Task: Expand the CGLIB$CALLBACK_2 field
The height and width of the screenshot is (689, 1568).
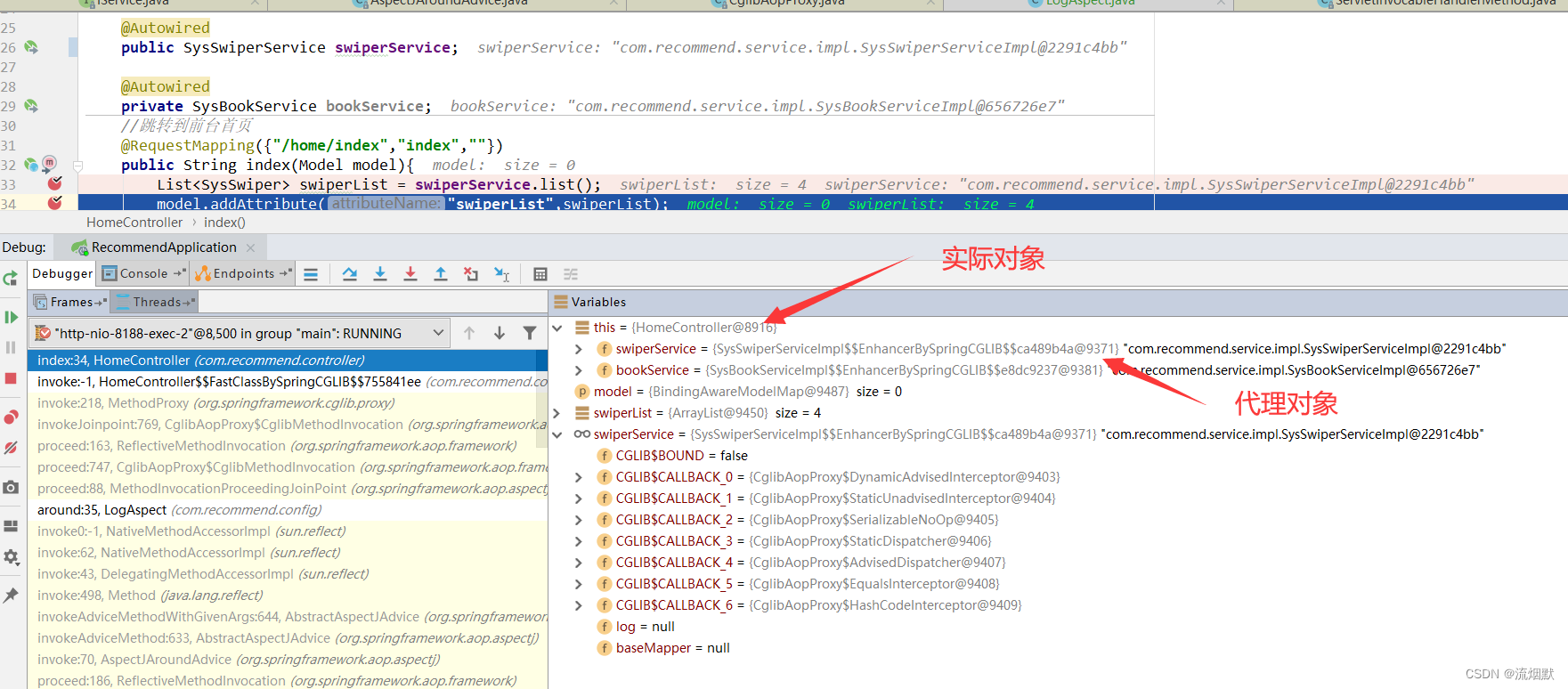Action: coord(579,520)
